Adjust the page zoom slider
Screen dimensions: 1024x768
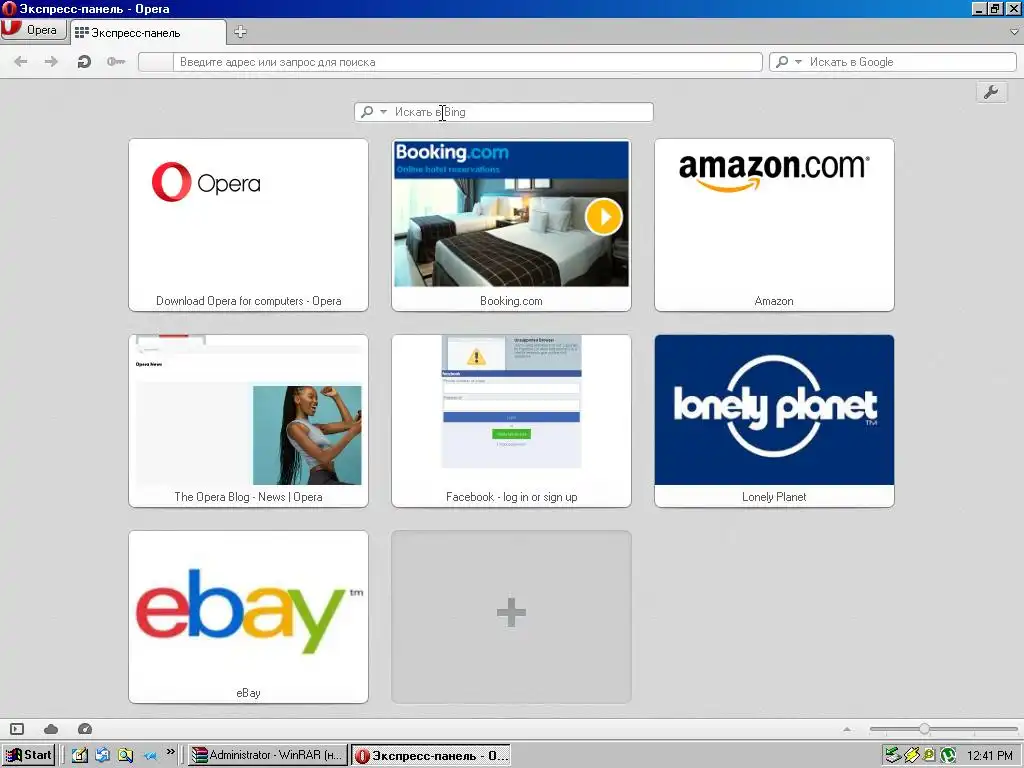pos(943,729)
